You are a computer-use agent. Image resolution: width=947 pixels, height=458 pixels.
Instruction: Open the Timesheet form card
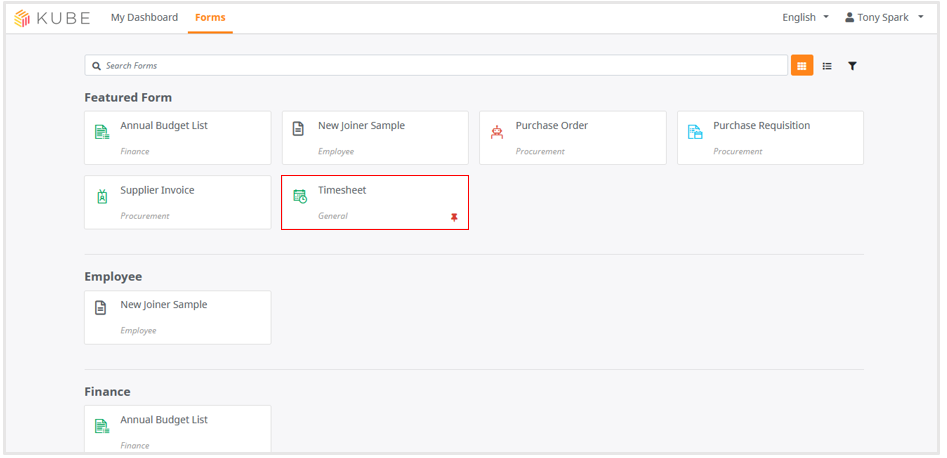tap(375, 202)
